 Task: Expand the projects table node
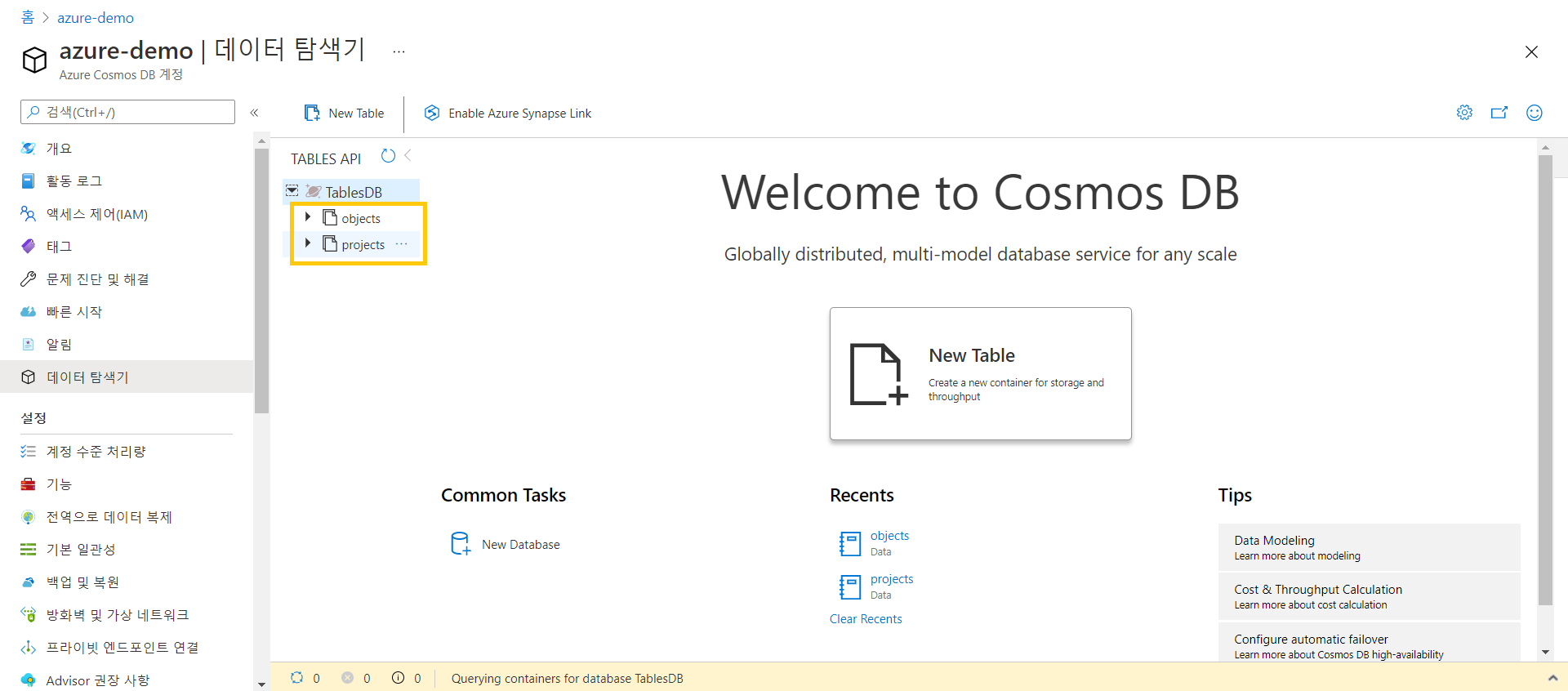(308, 243)
